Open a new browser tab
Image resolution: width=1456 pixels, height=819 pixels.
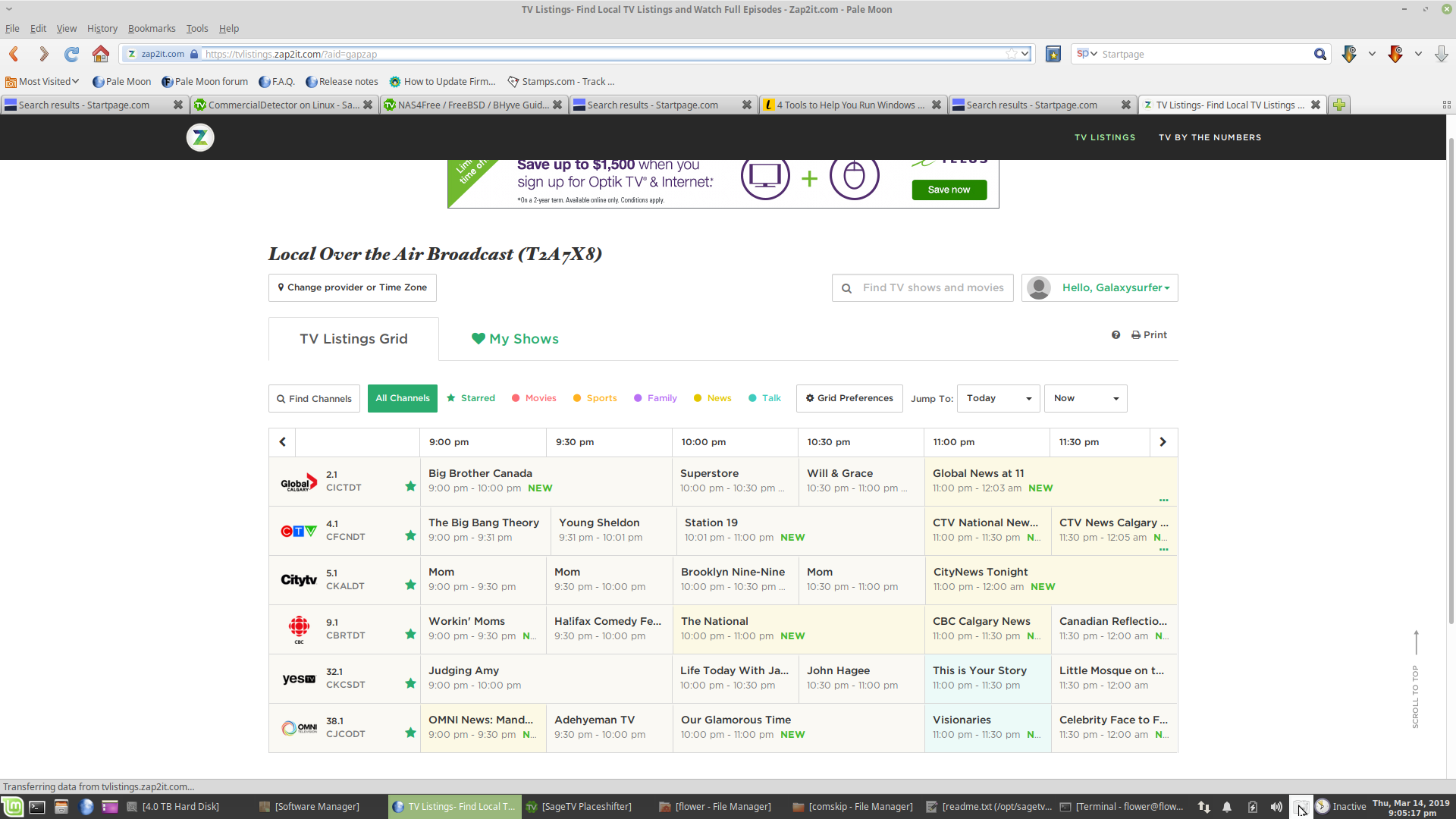click(1339, 105)
